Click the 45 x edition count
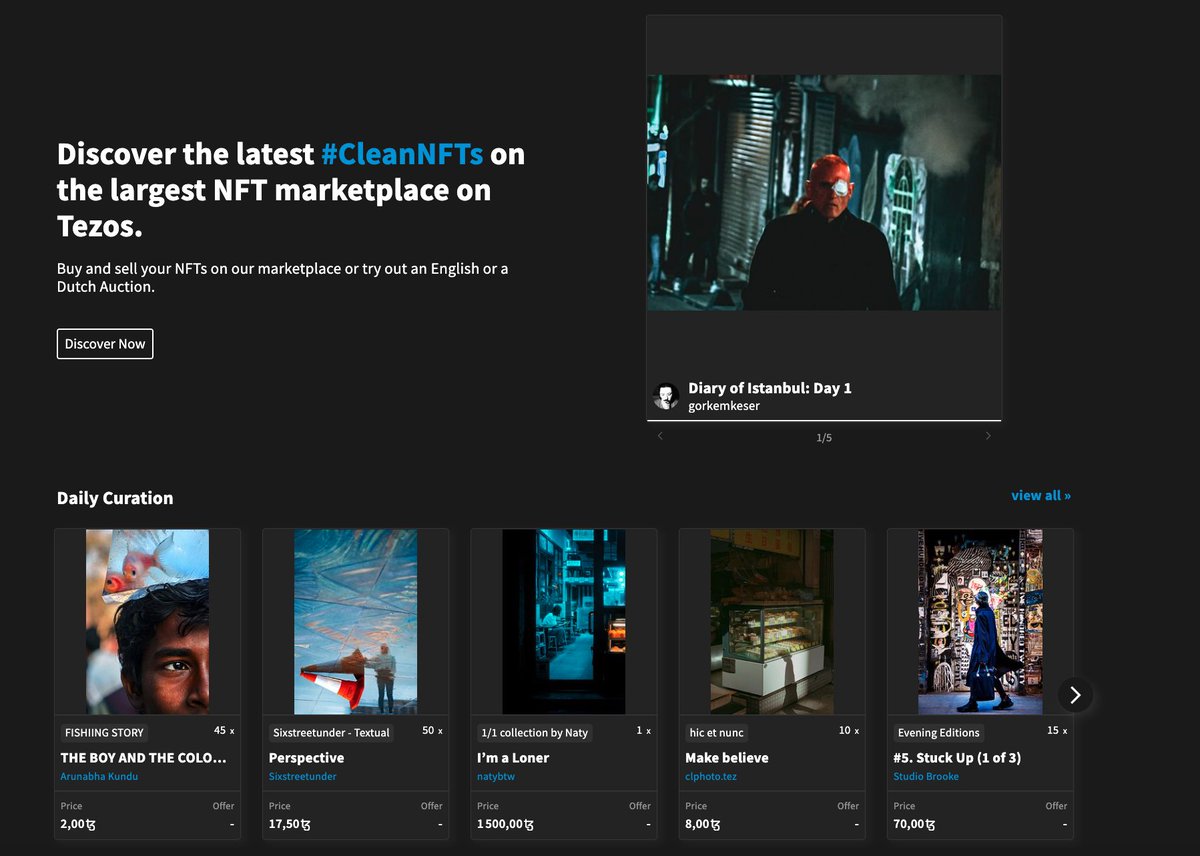This screenshot has height=856, width=1200. click(x=224, y=731)
